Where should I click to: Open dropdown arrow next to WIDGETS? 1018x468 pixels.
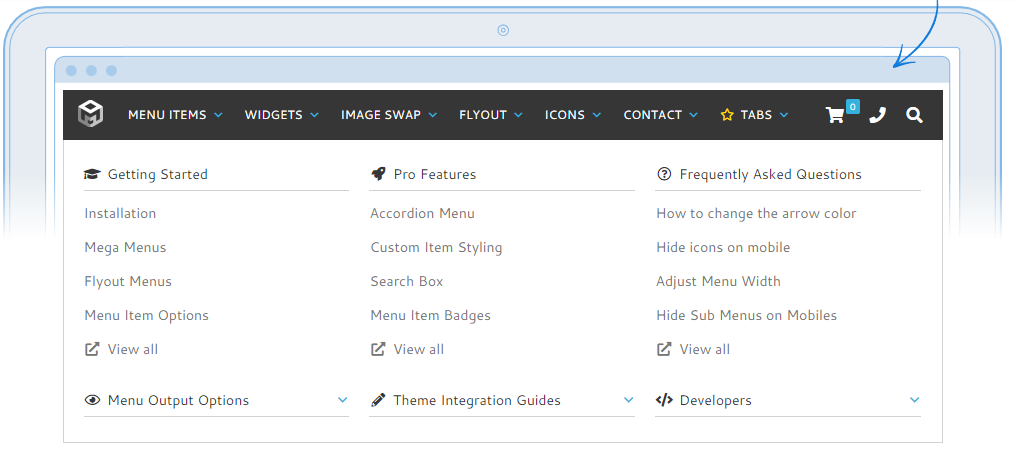point(314,115)
